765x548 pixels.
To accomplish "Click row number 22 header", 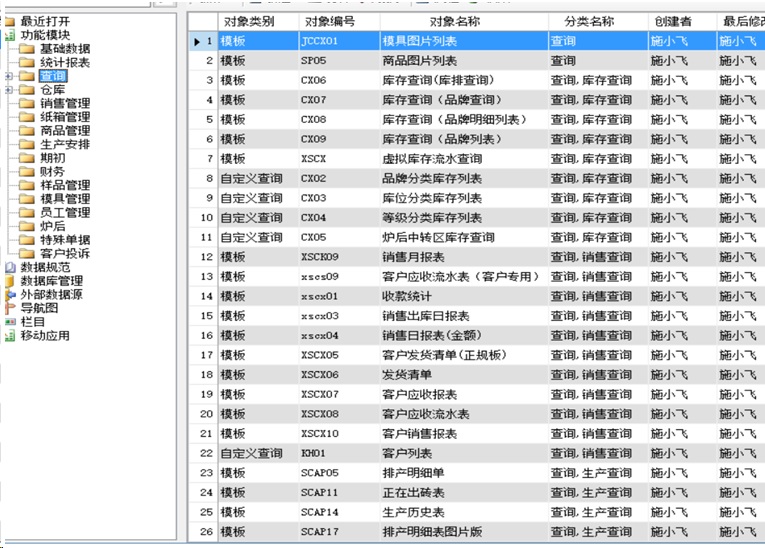I will point(203,453).
